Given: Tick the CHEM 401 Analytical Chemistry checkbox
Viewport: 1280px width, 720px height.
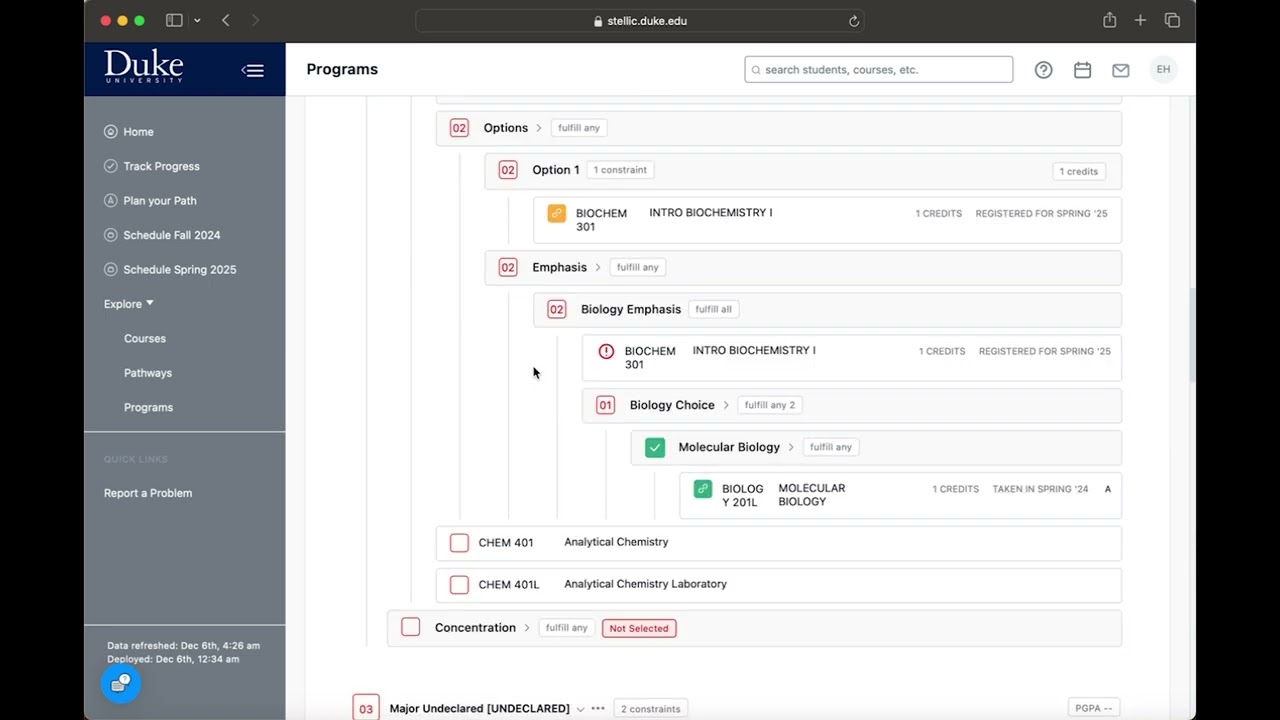Looking at the screenshot, I should (x=459, y=543).
